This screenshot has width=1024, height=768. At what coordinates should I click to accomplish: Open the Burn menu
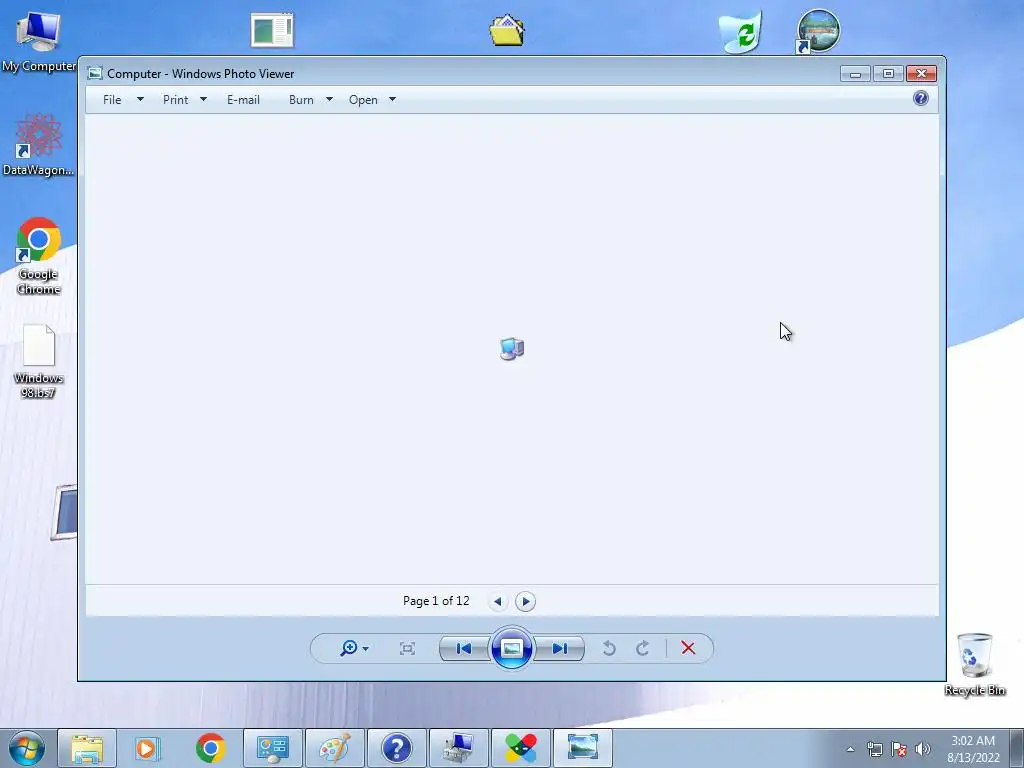tap(301, 100)
